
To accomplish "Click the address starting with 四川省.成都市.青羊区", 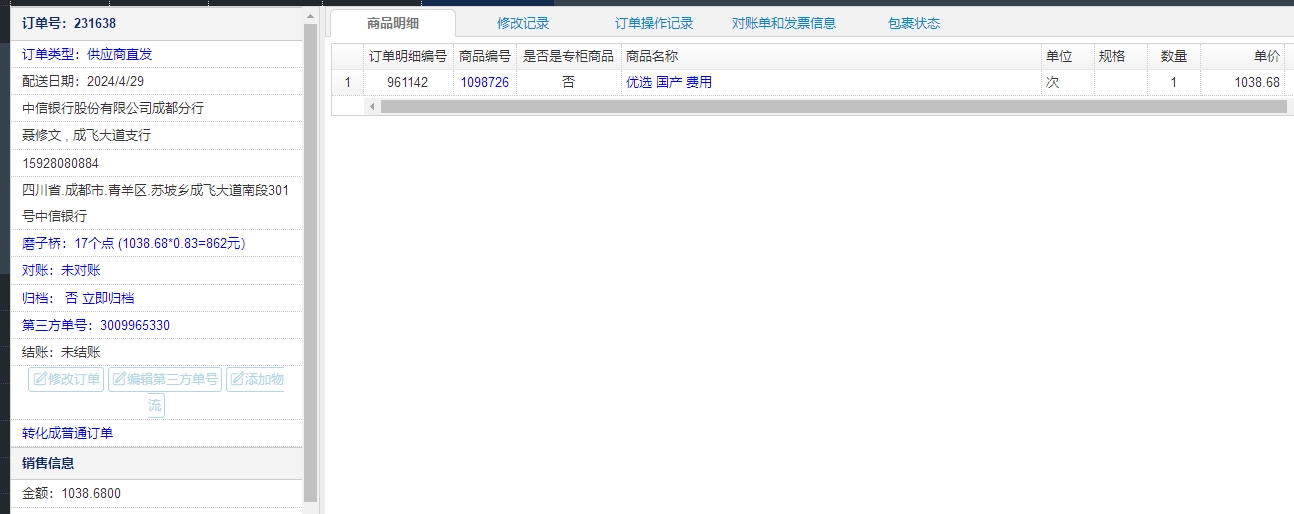I will pos(155,203).
